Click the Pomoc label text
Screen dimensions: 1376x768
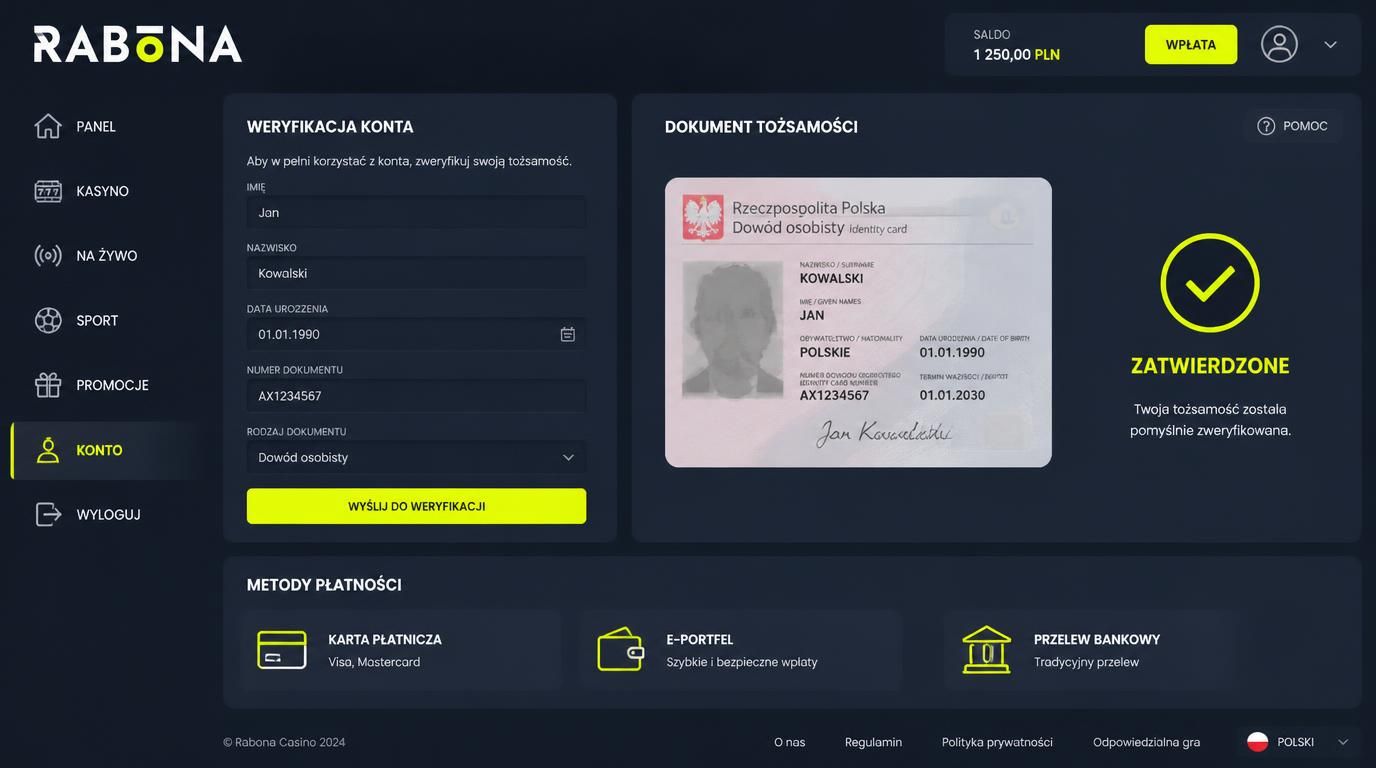(x=1305, y=126)
